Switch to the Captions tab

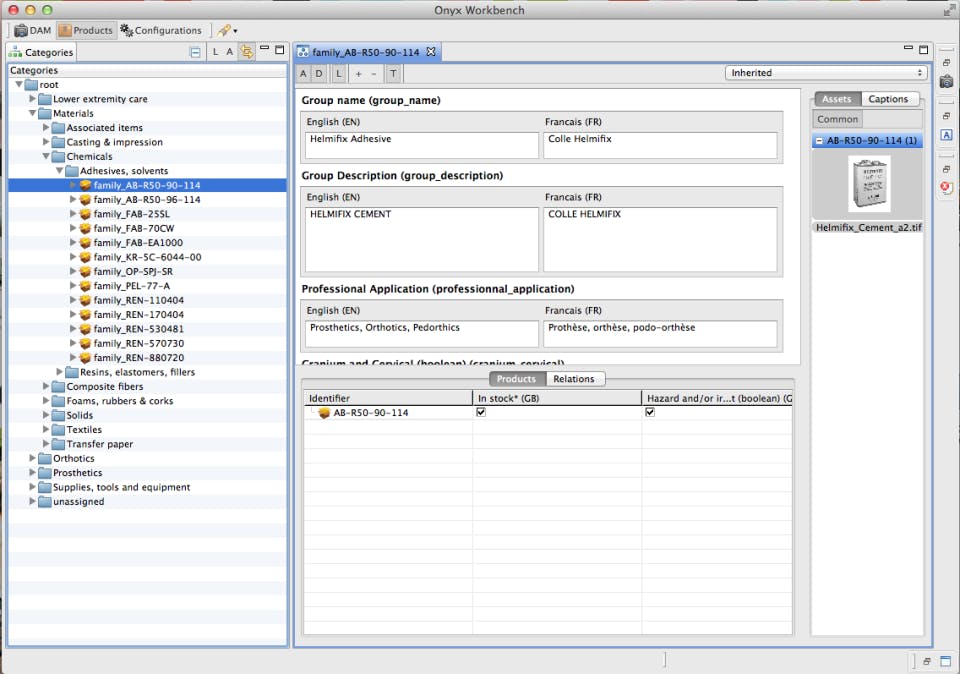pos(888,99)
